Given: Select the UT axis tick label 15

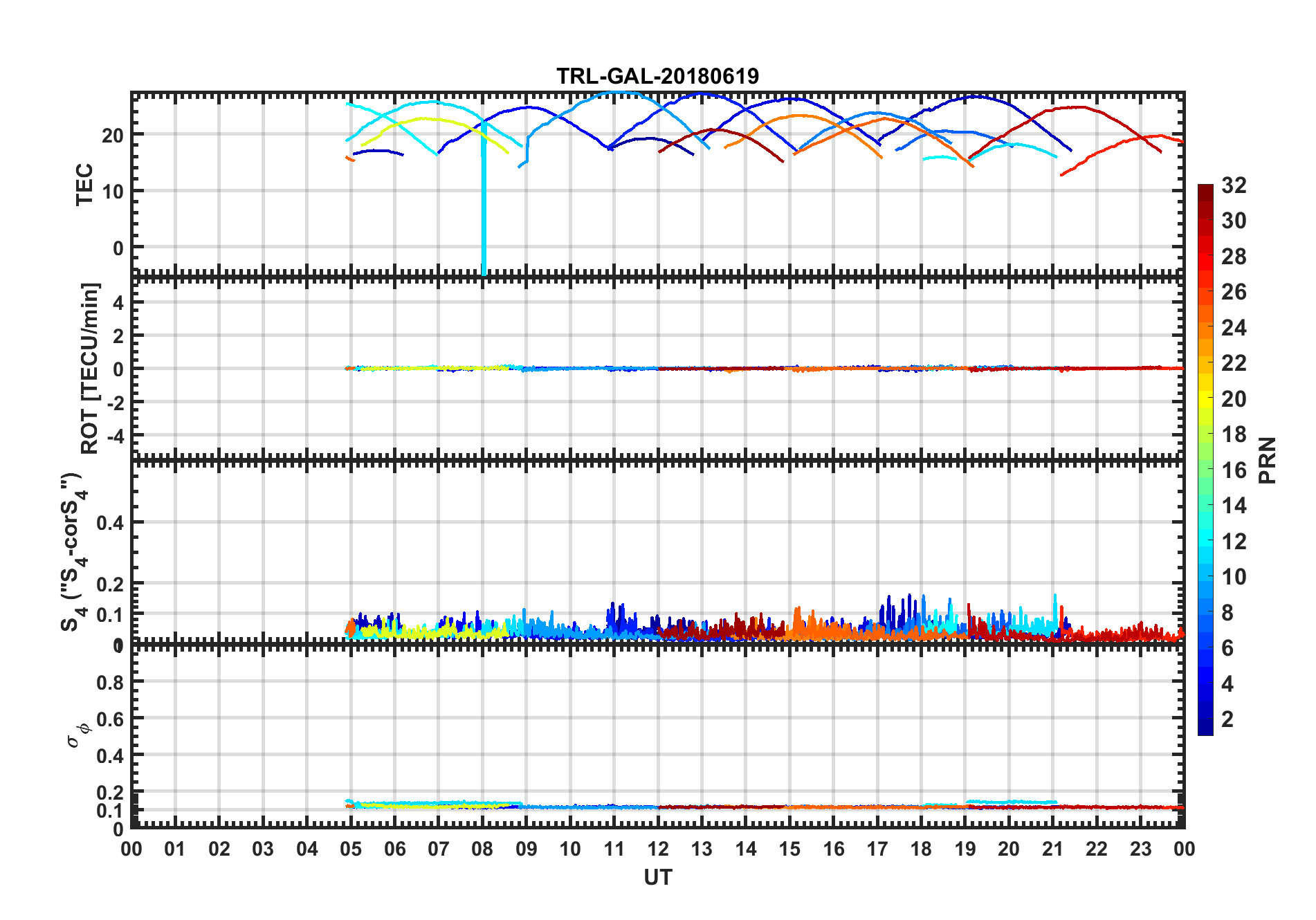Looking at the screenshot, I should (x=789, y=849).
